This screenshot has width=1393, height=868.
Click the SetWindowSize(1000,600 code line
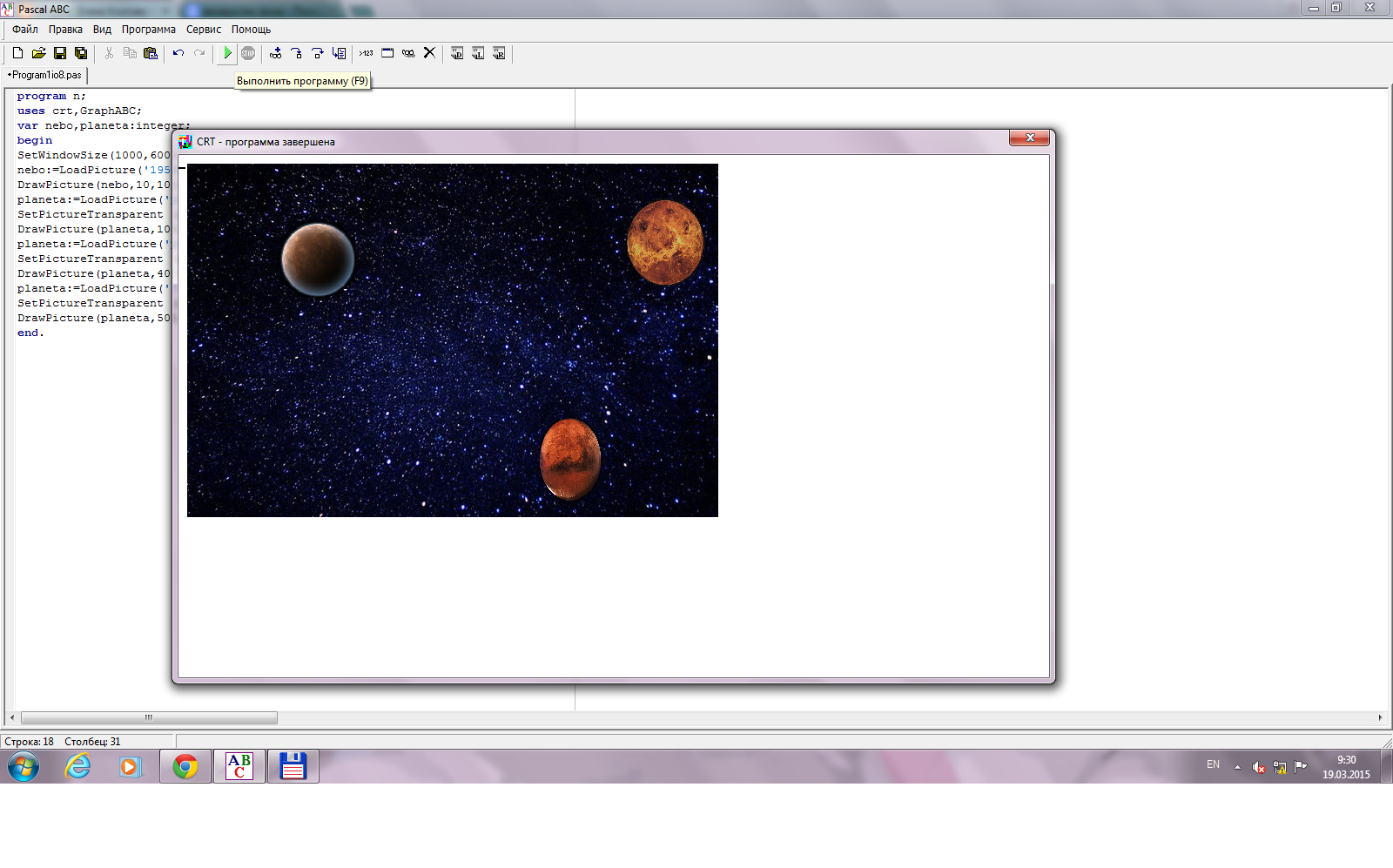(94, 155)
